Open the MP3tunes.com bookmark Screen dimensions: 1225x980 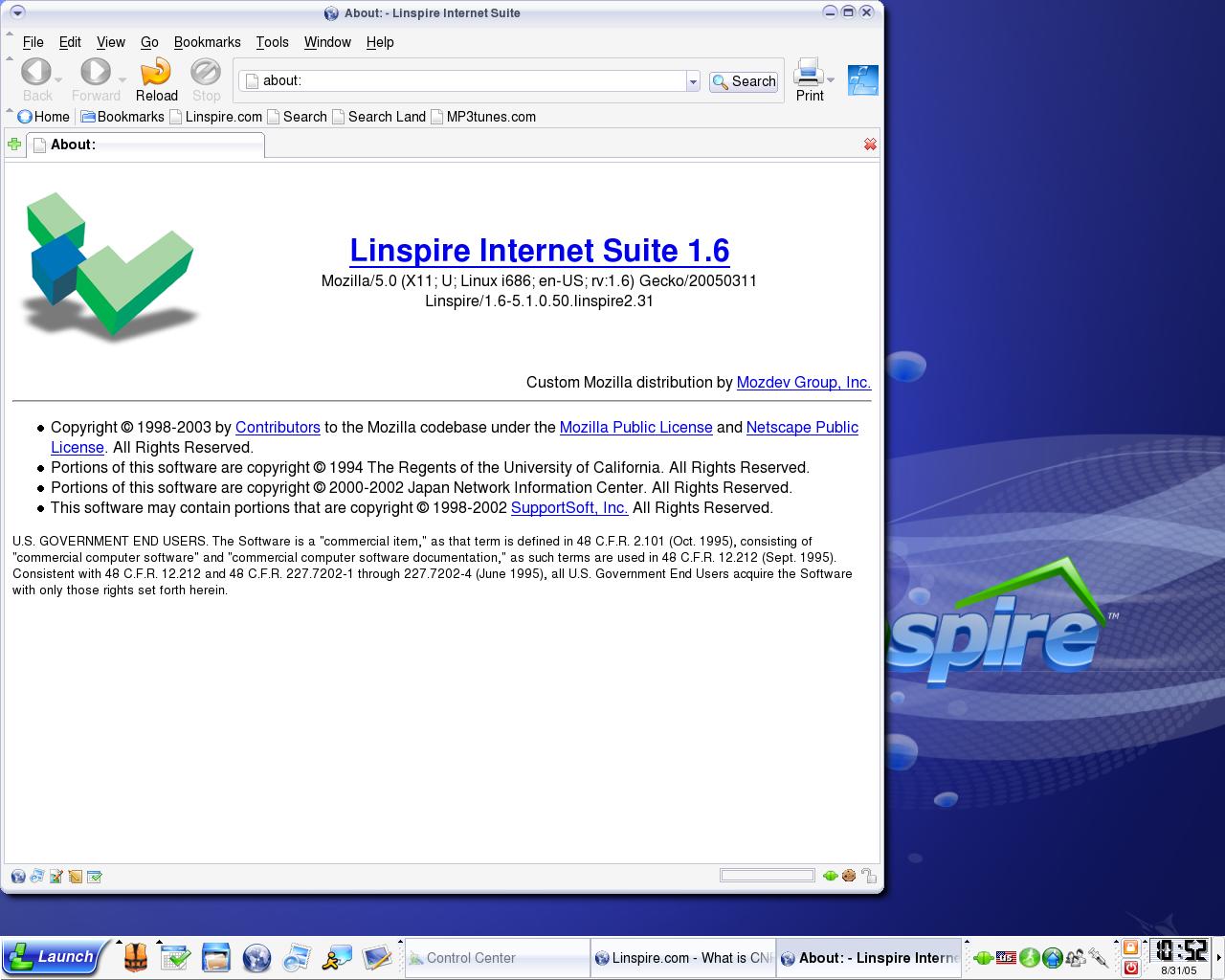click(483, 117)
